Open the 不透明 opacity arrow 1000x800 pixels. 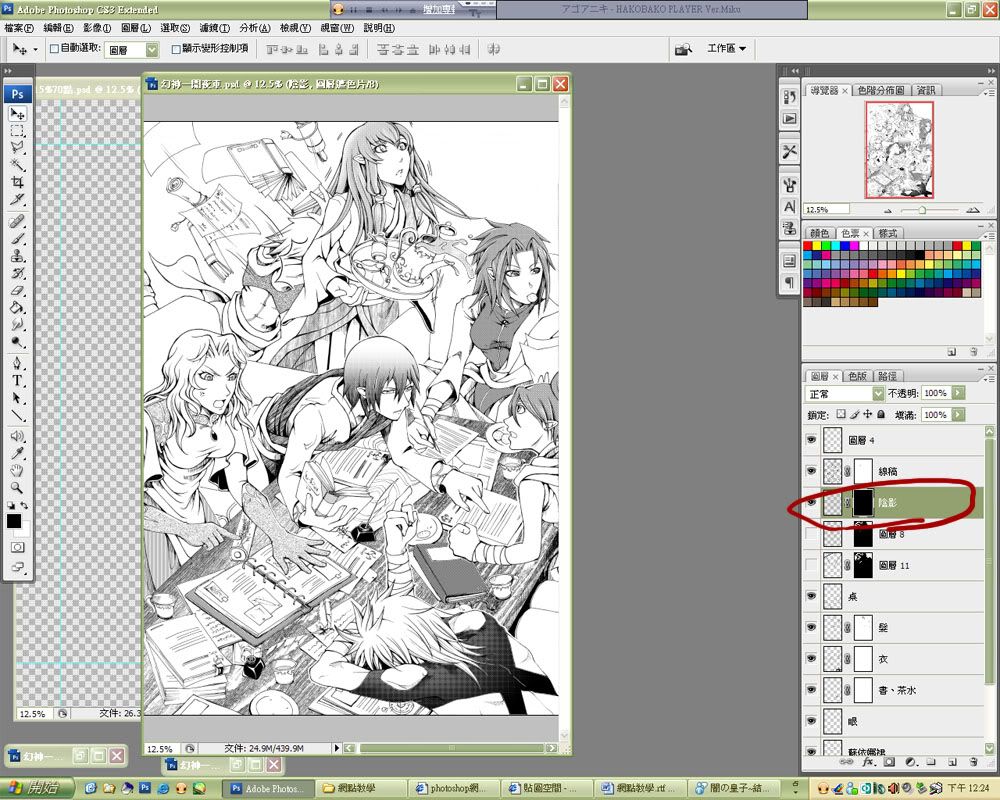click(x=958, y=393)
